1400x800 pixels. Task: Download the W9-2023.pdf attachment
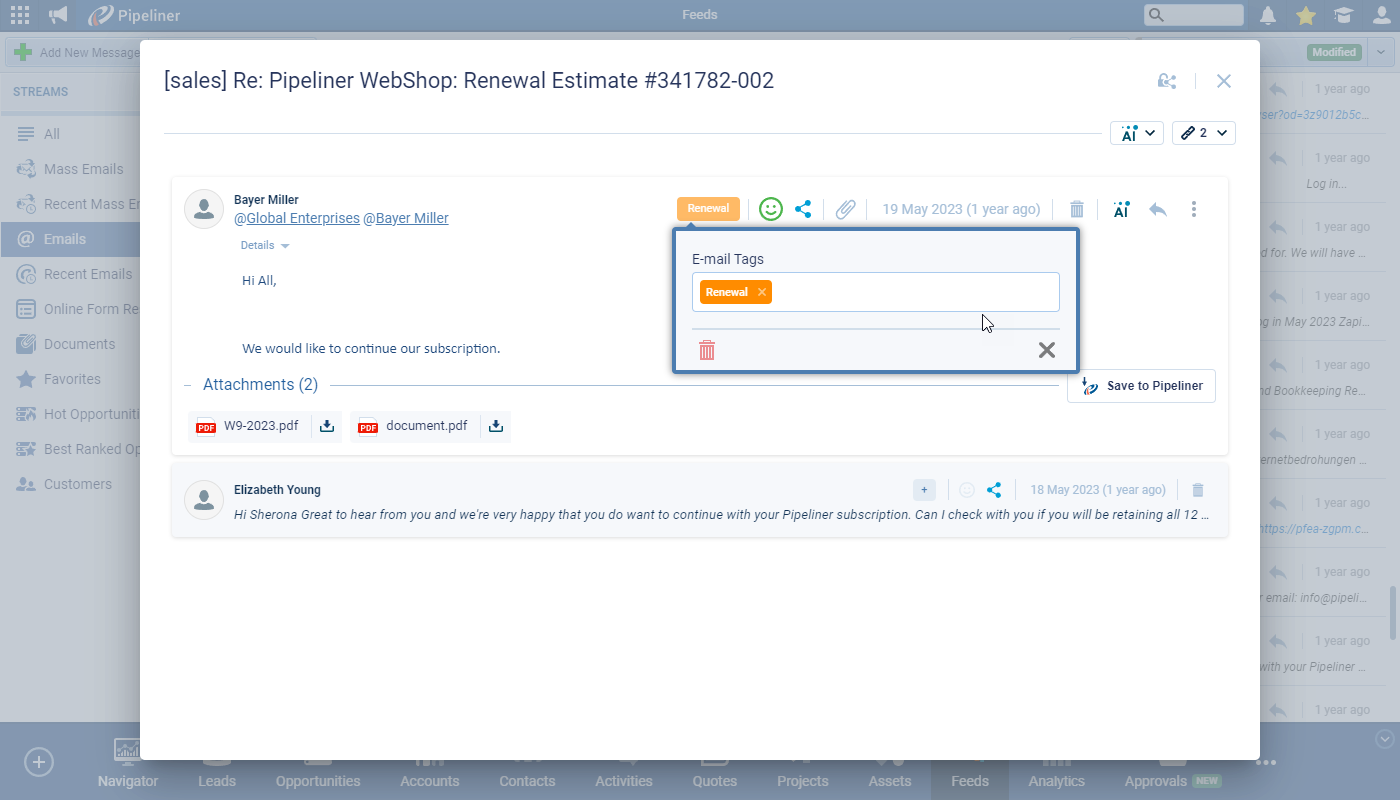pyautogui.click(x=327, y=426)
